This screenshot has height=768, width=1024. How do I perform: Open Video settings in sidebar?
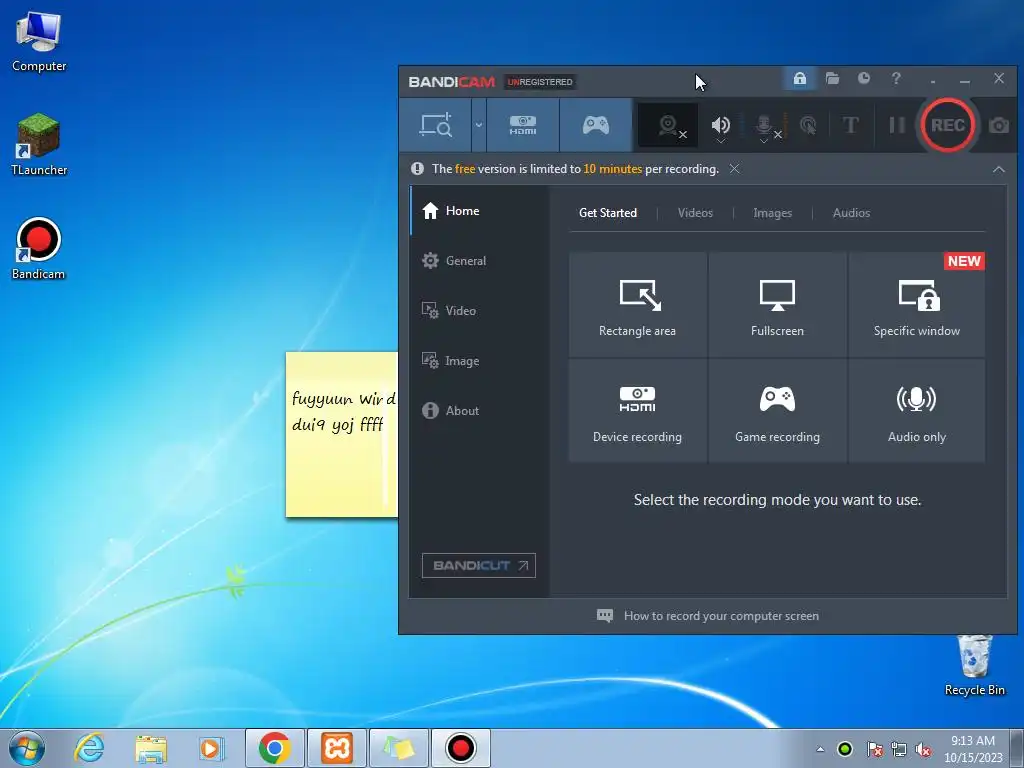tap(480, 311)
